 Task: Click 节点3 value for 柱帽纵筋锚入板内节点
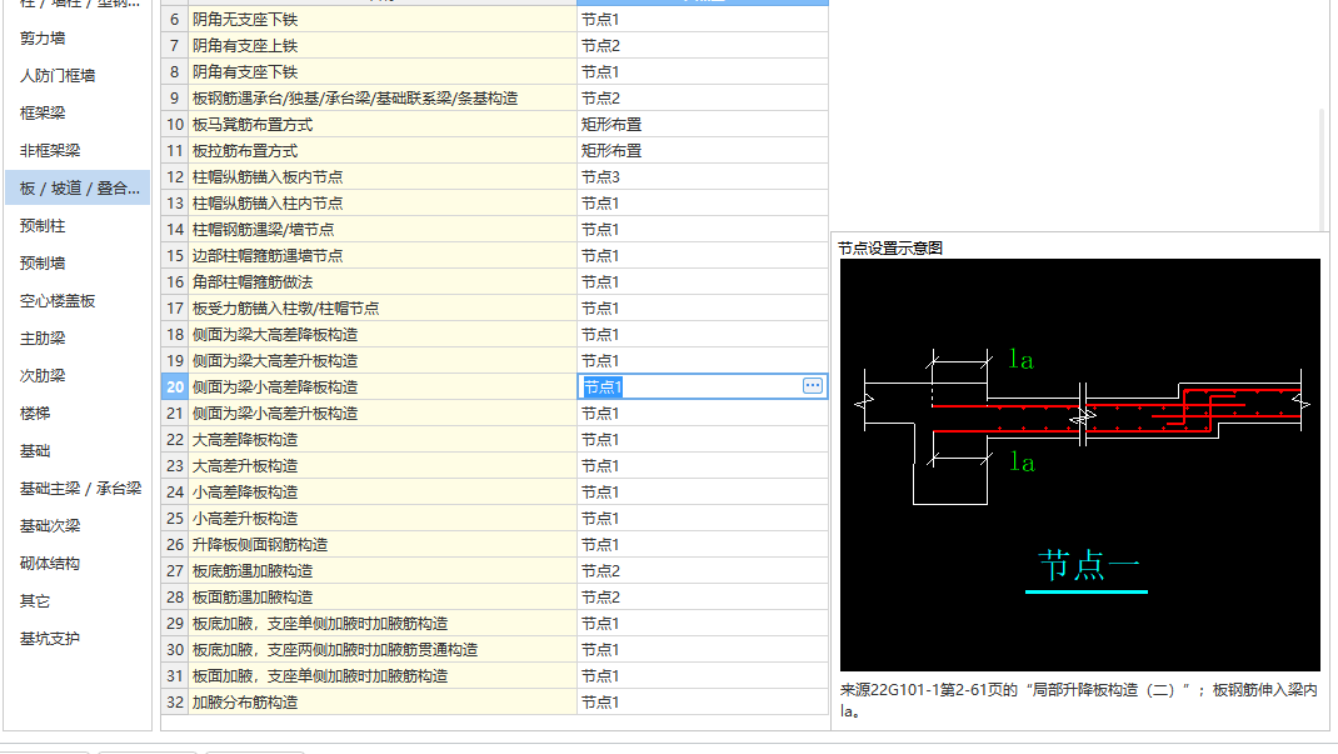703,177
